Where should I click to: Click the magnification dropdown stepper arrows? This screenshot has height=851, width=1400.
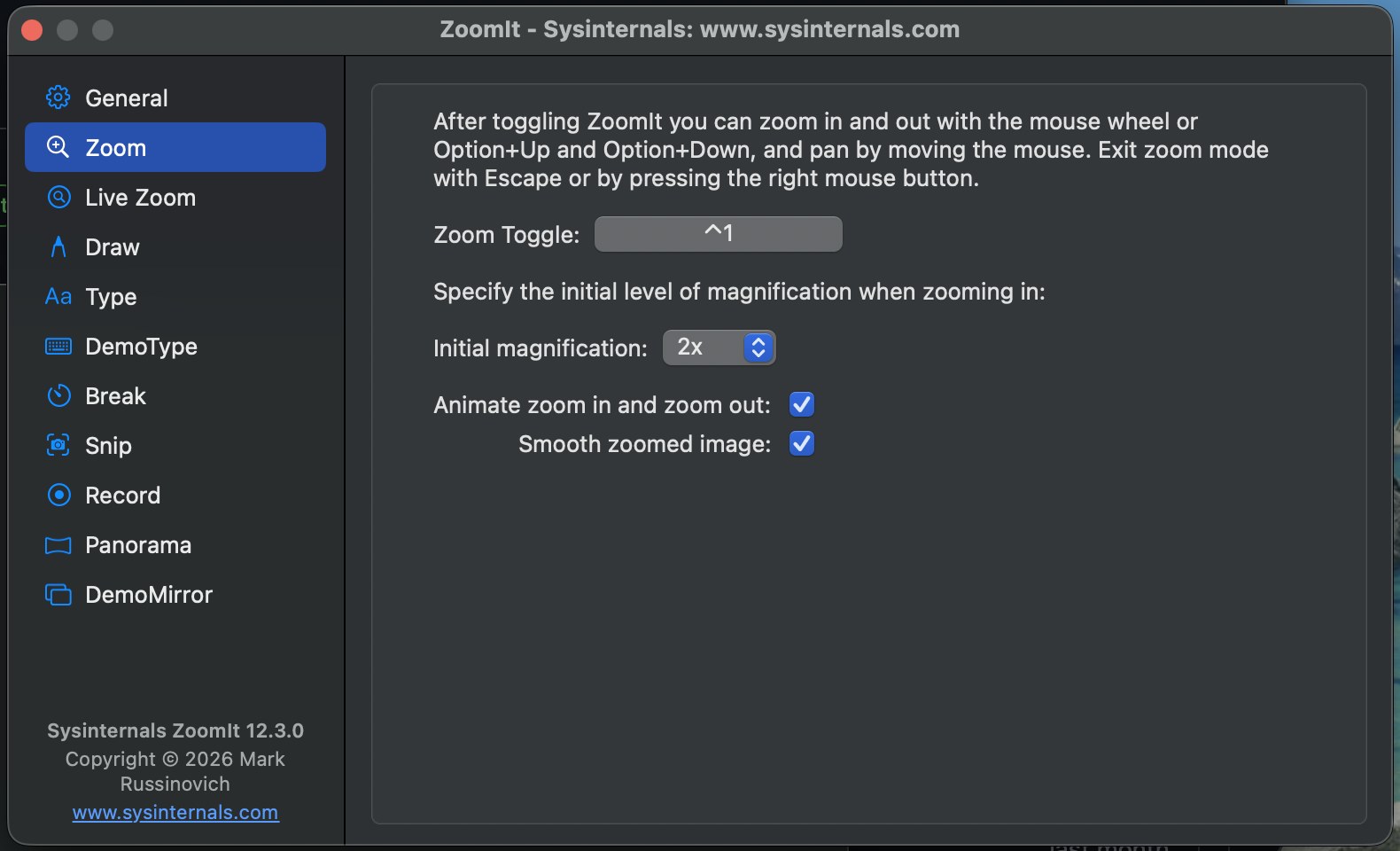click(x=758, y=347)
